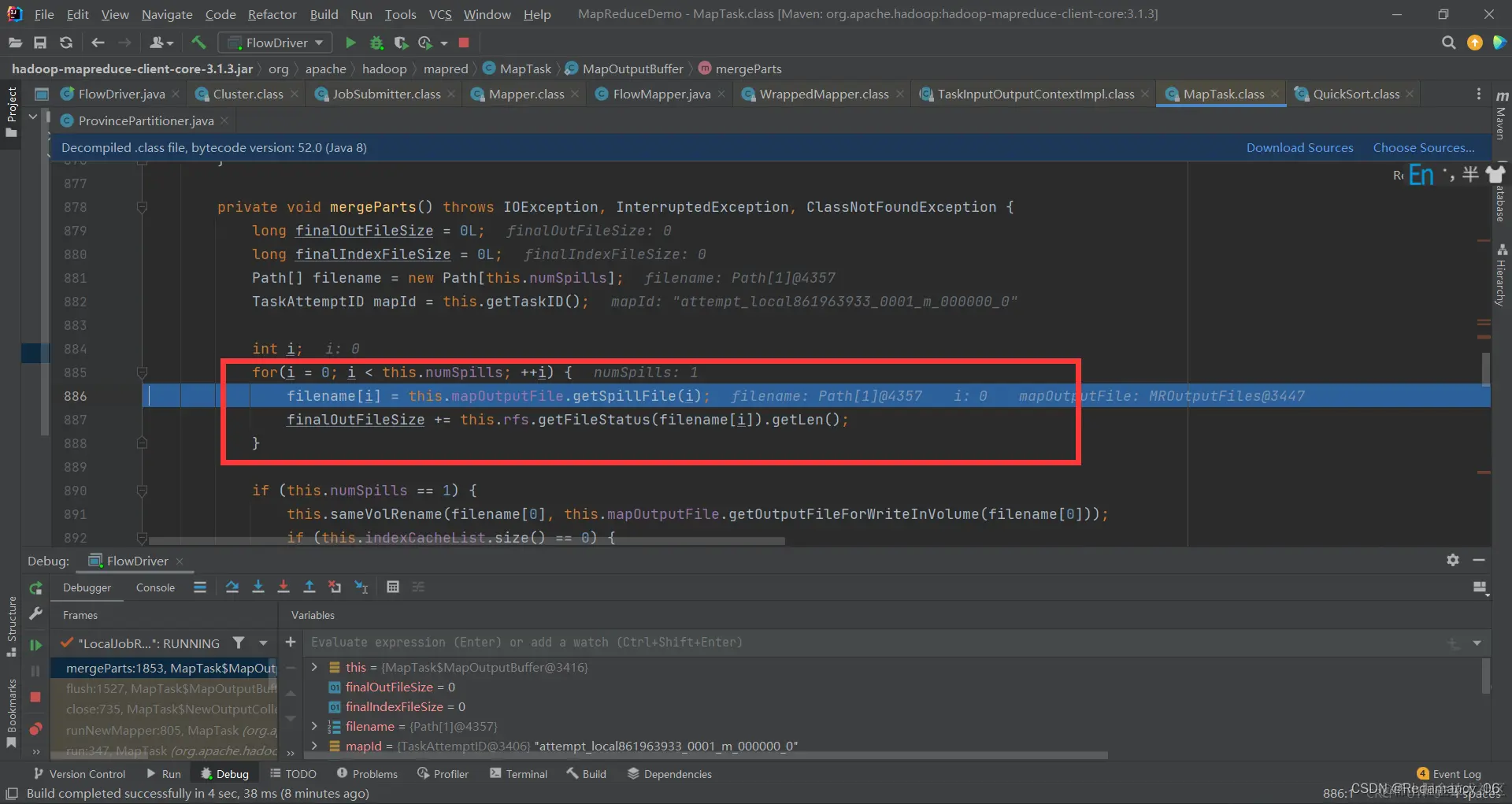Viewport: 1512px width, 804px height.
Task: Switch to the QuickSort.class tab
Action: (x=1355, y=94)
